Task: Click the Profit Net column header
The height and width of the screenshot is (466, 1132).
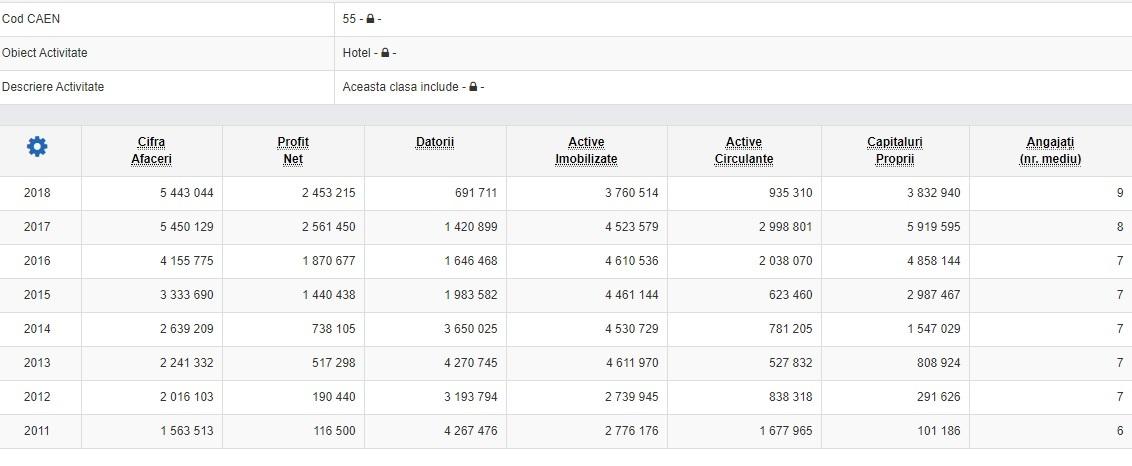Action: 292,151
